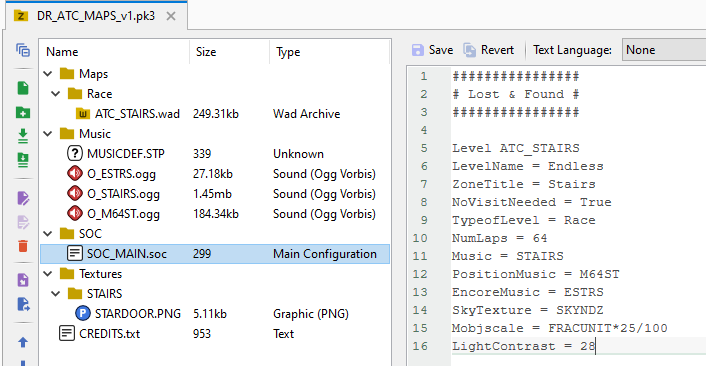Click the Export entry blue file icon

[23, 304]
